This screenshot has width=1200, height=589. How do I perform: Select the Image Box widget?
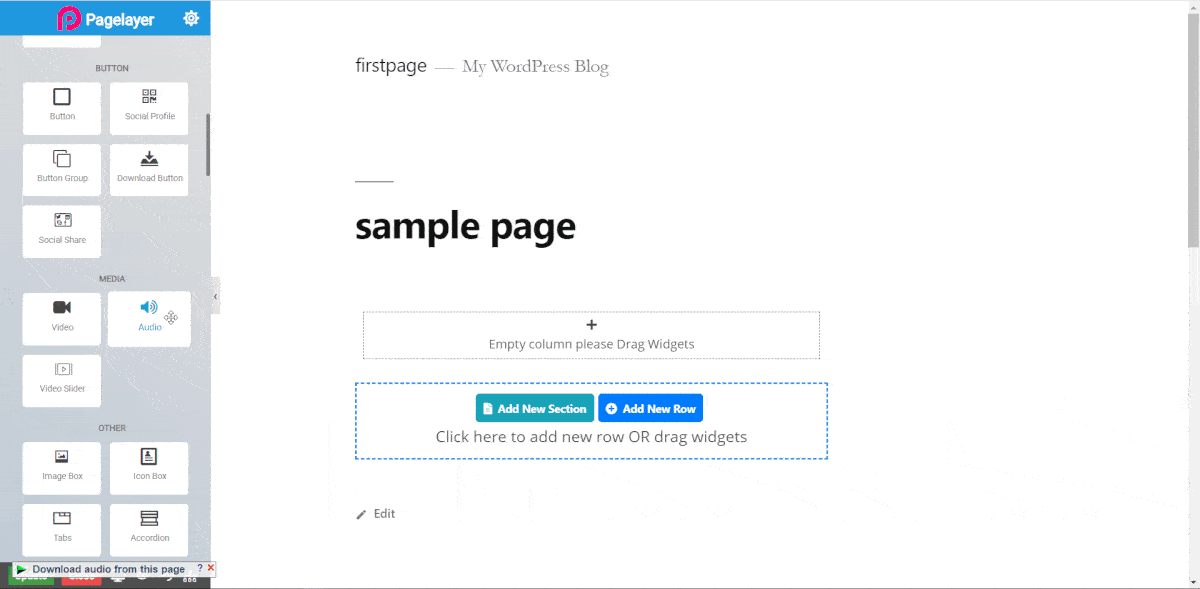click(x=61, y=467)
